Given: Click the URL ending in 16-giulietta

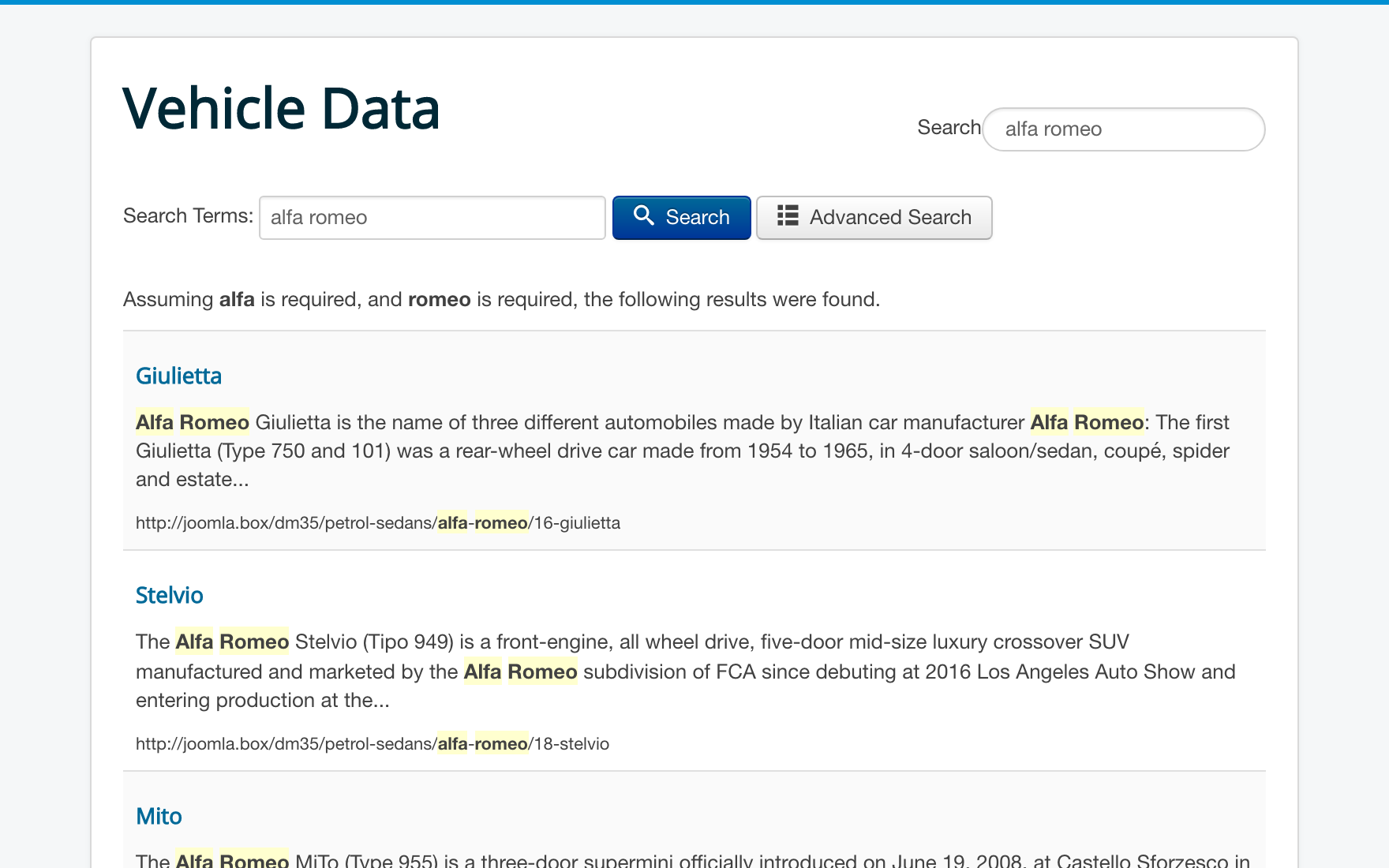Looking at the screenshot, I should tap(377, 523).
